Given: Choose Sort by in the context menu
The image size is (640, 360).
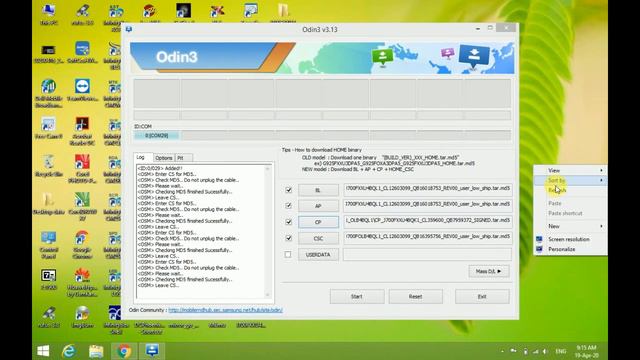Looking at the screenshot, I should 570,180.
